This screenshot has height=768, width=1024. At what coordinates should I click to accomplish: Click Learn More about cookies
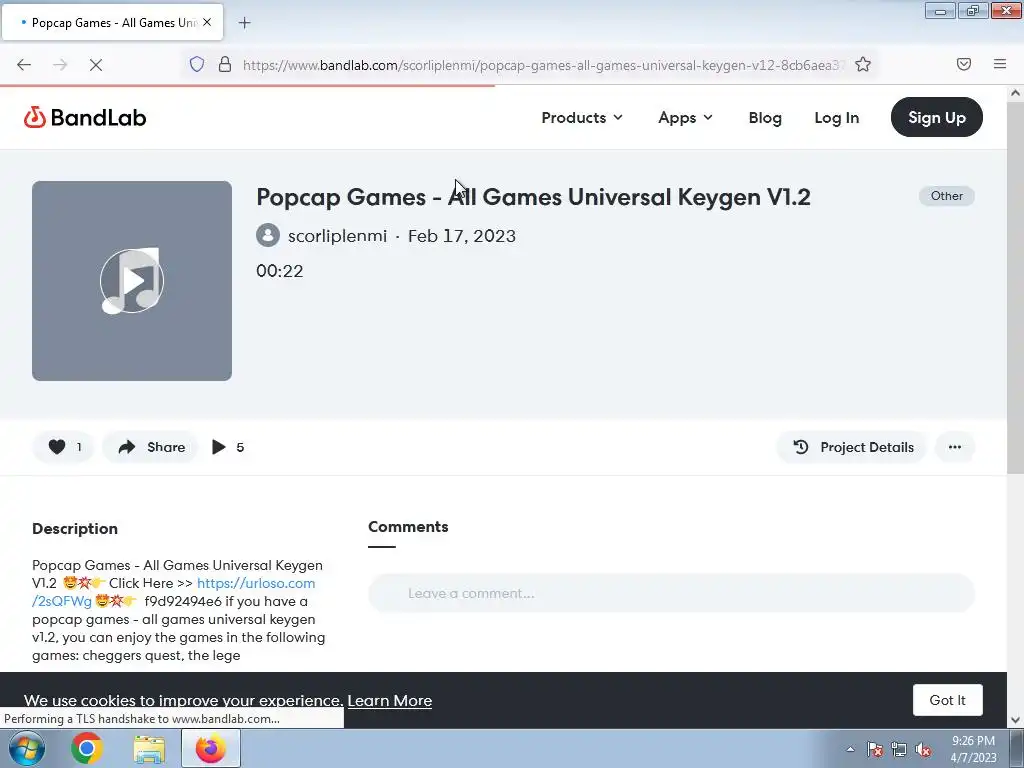(x=389, y=701)
